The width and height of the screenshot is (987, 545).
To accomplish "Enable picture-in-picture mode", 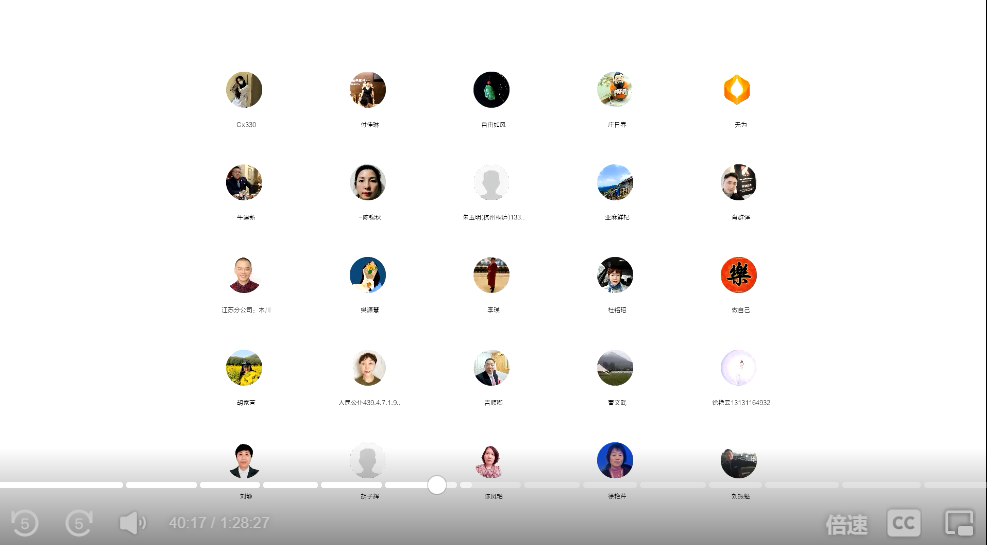I will click(959, 522).
